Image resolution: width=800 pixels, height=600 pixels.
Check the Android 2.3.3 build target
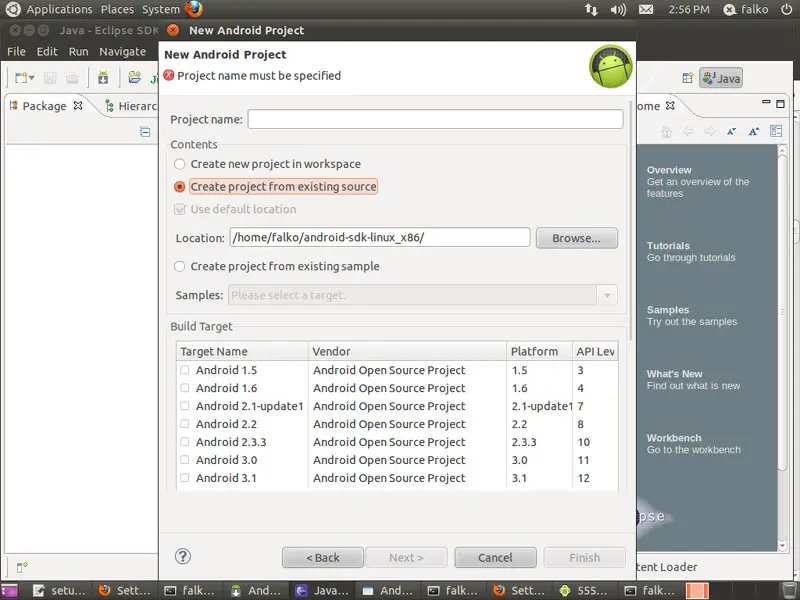click(185, 441)
